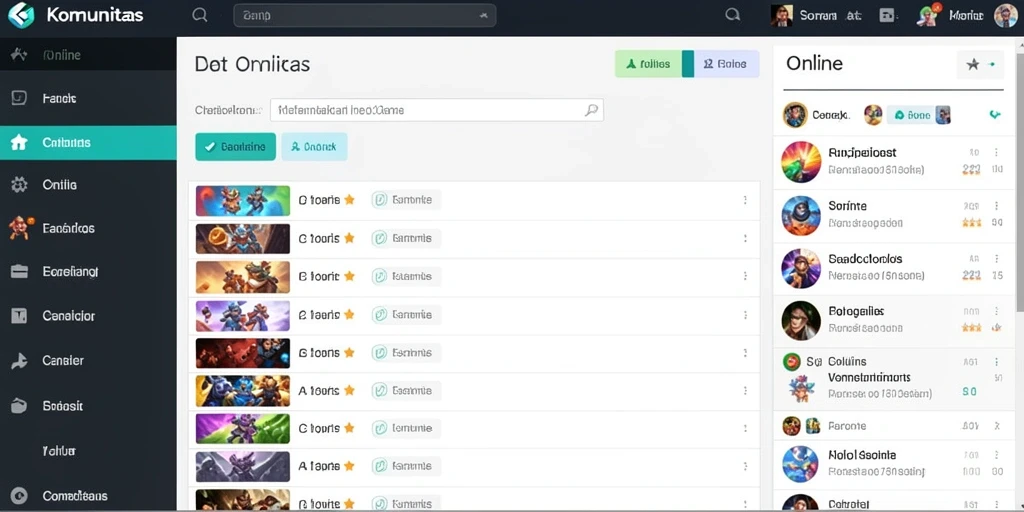Open options menu for Sorinte
The height and width of the screenshot is (512, 1024).
coord(997,206)
